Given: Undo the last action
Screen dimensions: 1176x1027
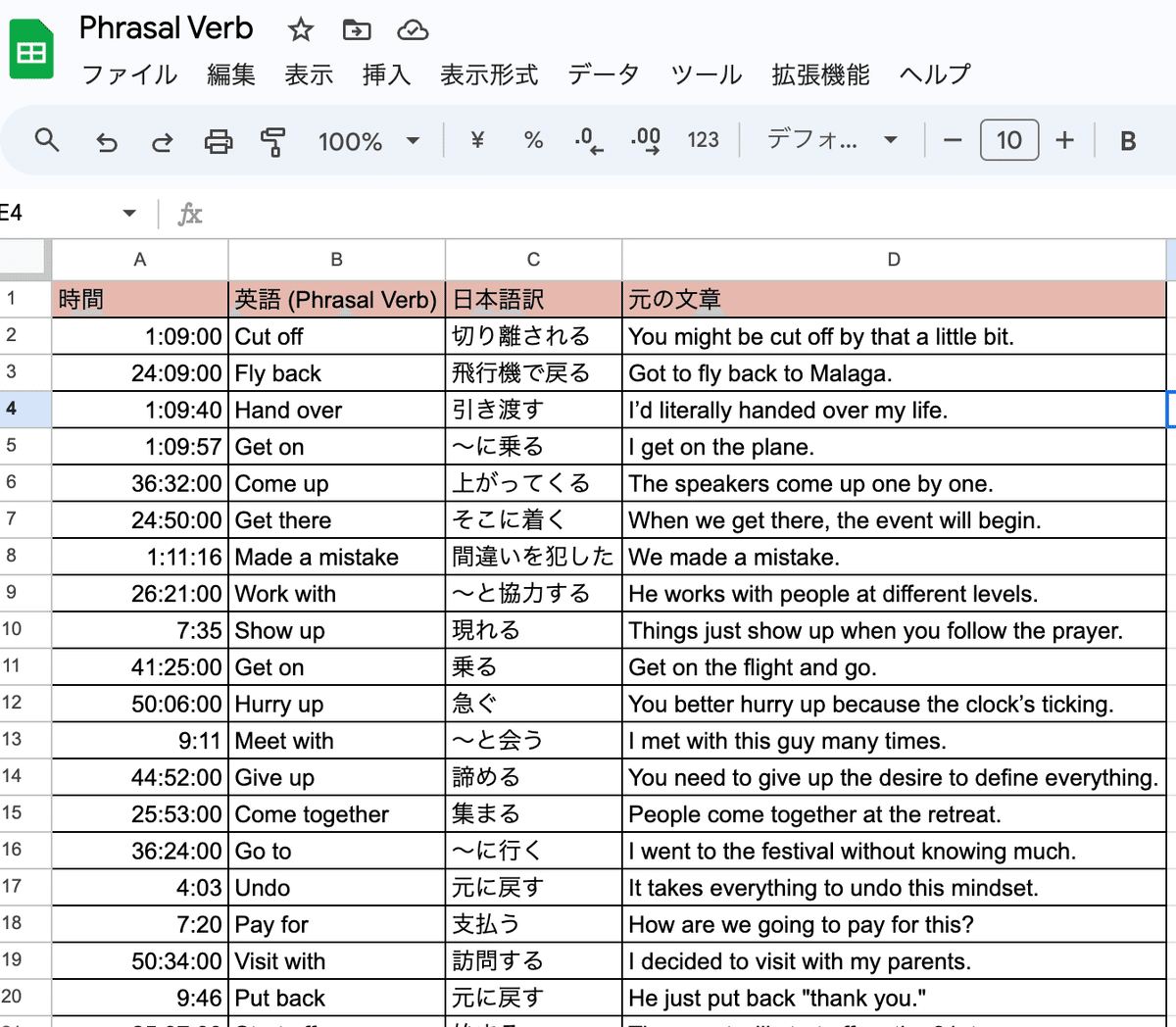Looking at the screenshot, I should tap(108, 140).
